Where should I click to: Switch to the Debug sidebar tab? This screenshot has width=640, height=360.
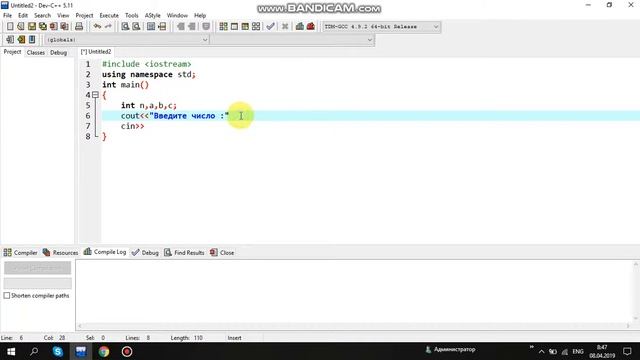pos(58,53)
